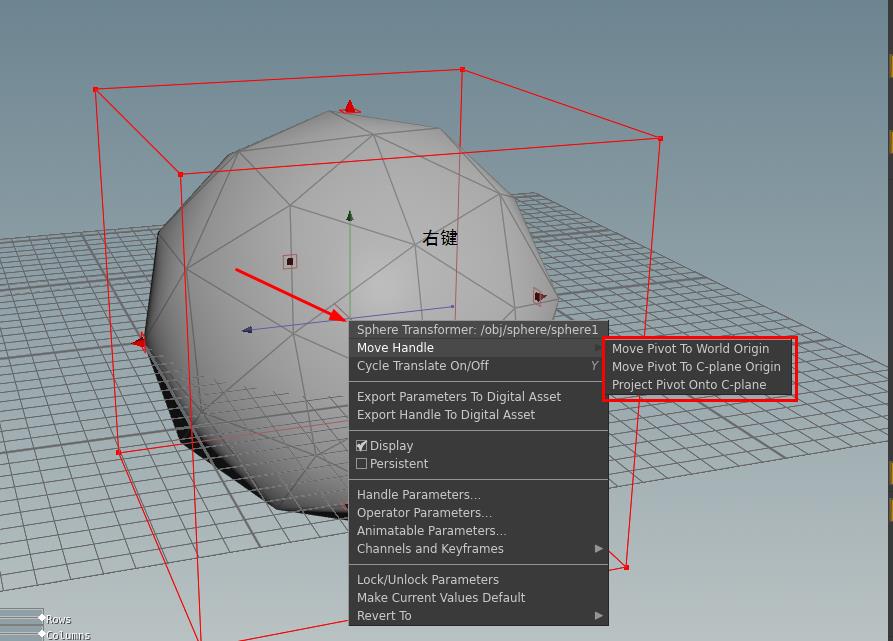Choose Export Handle To Digital Asset
This screenshot has width=893, height=641.
478,415
